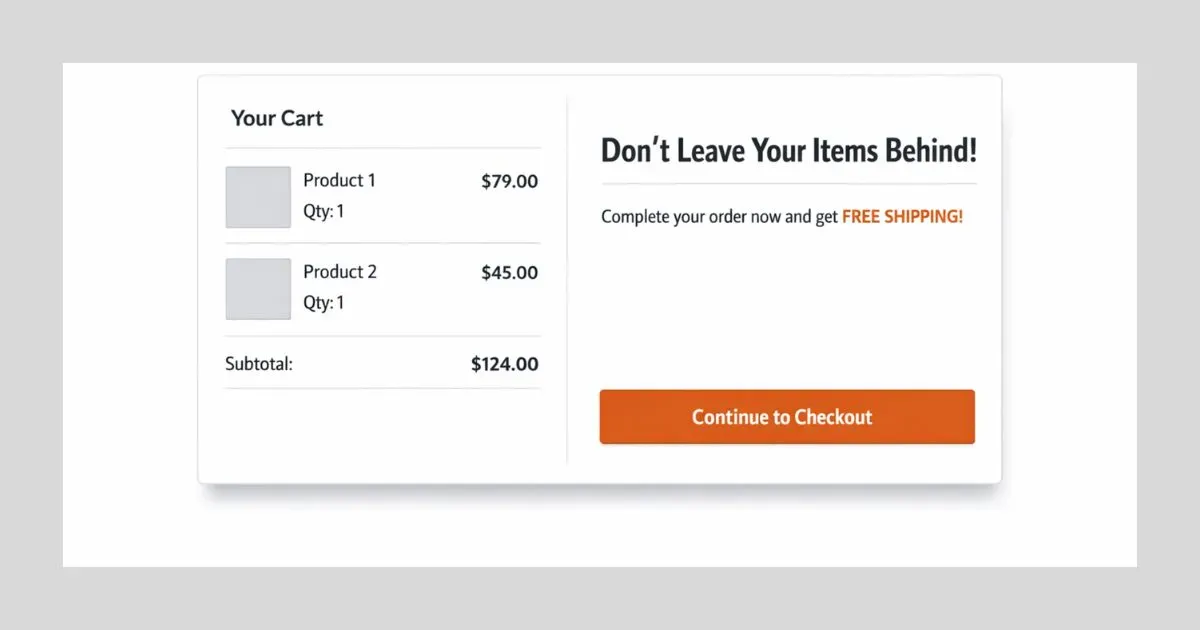The height and width of the screenshot is (630, 1200).
Task: Click the Product 2 thumbnail image
Action: [x=258, y=287]
